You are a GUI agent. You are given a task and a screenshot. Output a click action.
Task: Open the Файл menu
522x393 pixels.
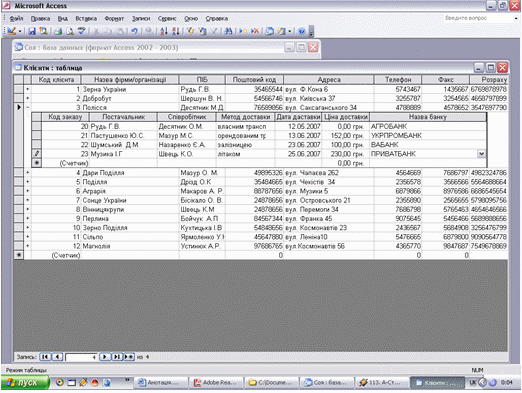point(16,19)
